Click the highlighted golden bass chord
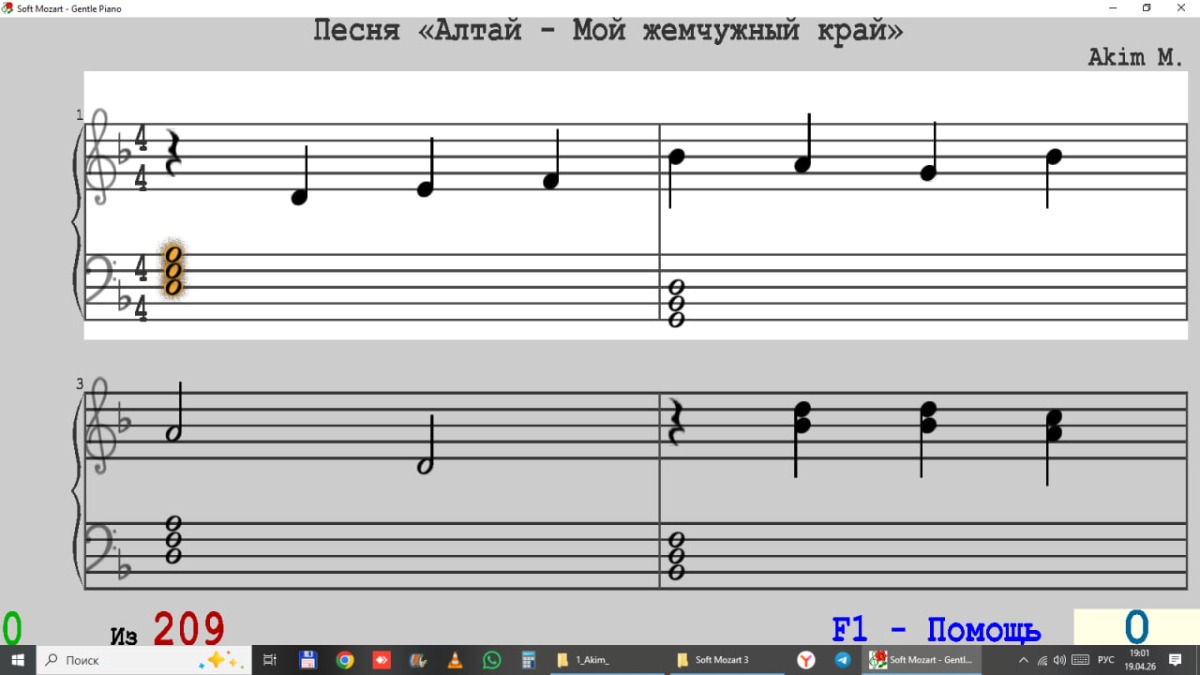The width and height of the screenshot is (1200, 675). 173,270
